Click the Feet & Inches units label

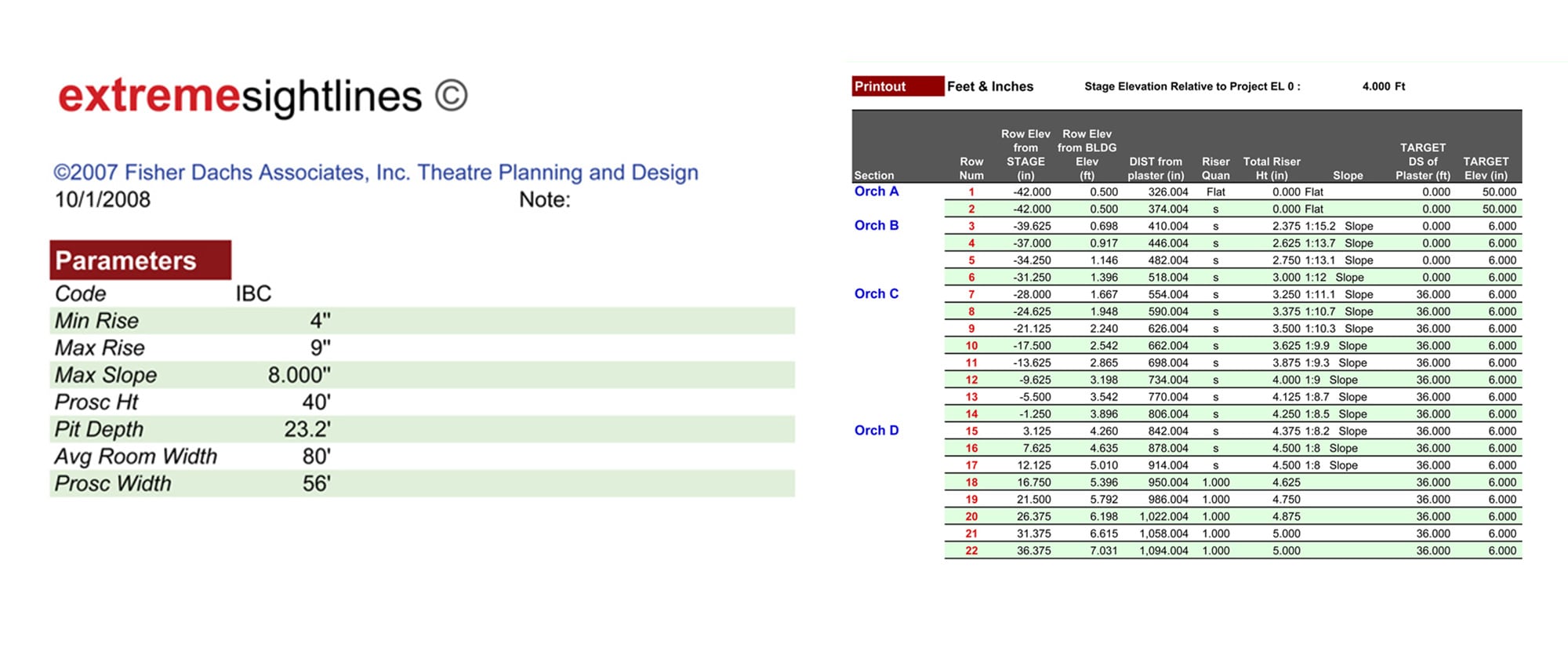990,86
